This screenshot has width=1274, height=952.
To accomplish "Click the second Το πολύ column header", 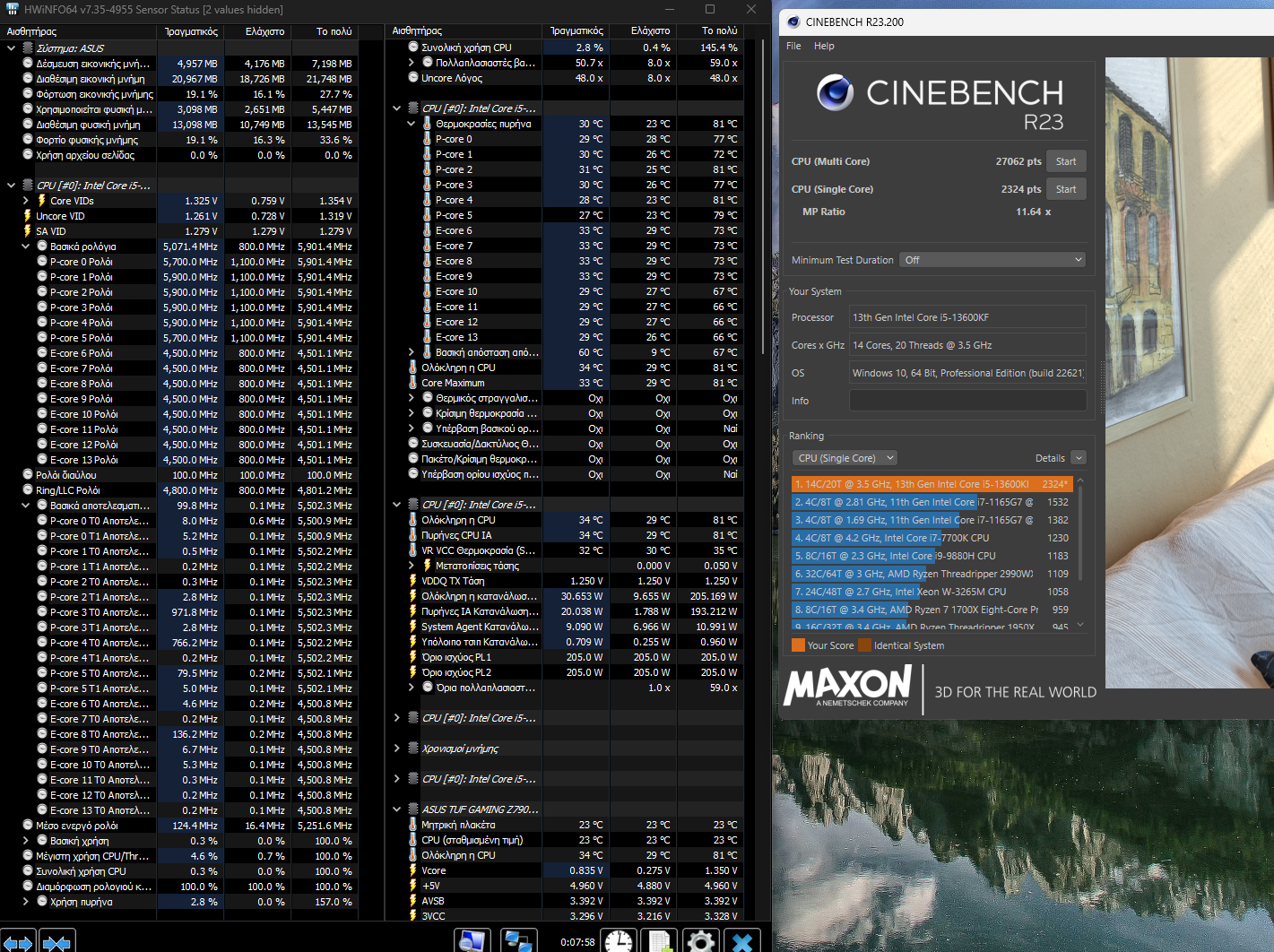I will 709,31.
